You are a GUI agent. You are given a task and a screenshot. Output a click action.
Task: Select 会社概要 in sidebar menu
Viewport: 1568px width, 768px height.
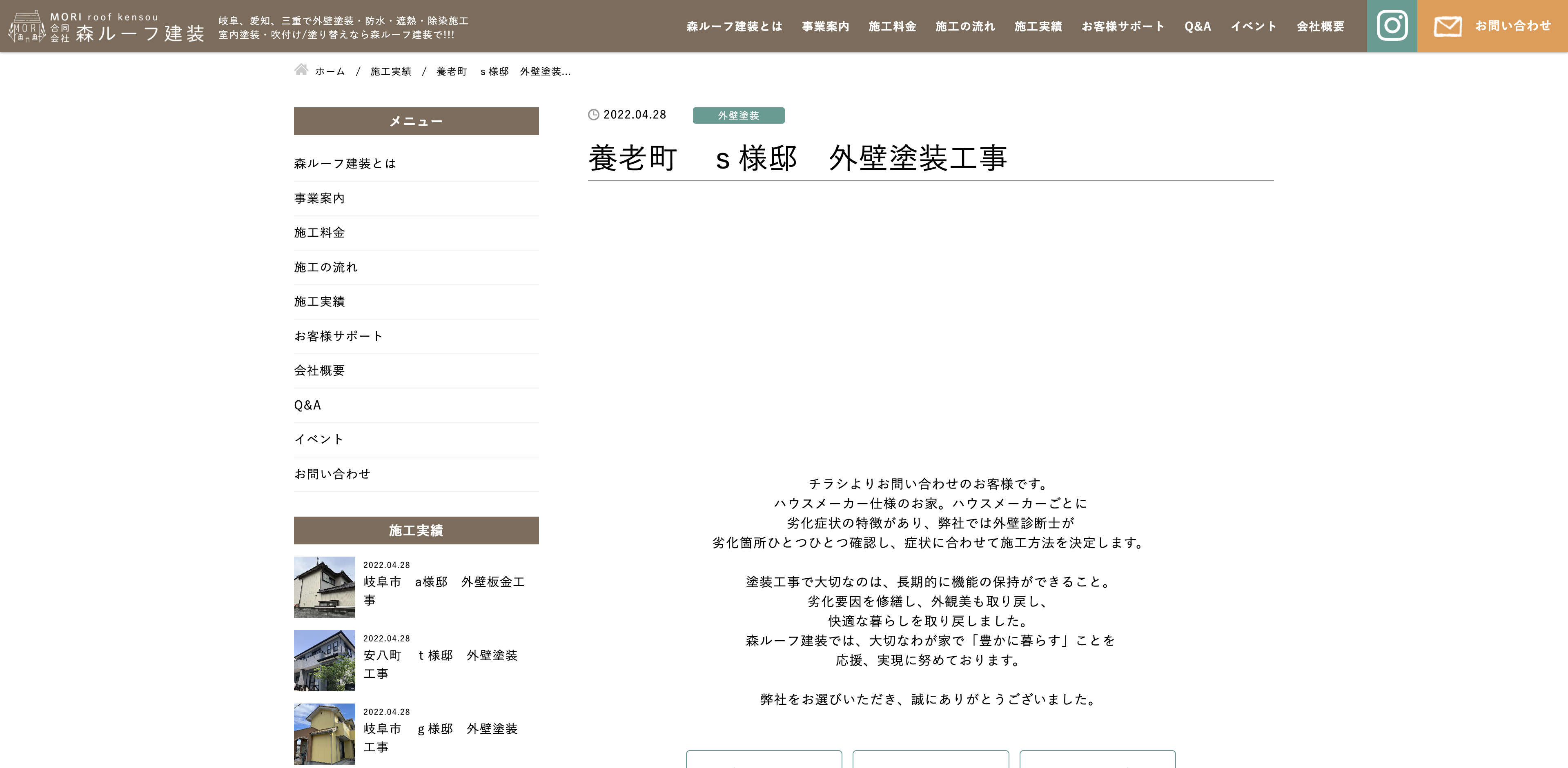[x=416, y=370]
